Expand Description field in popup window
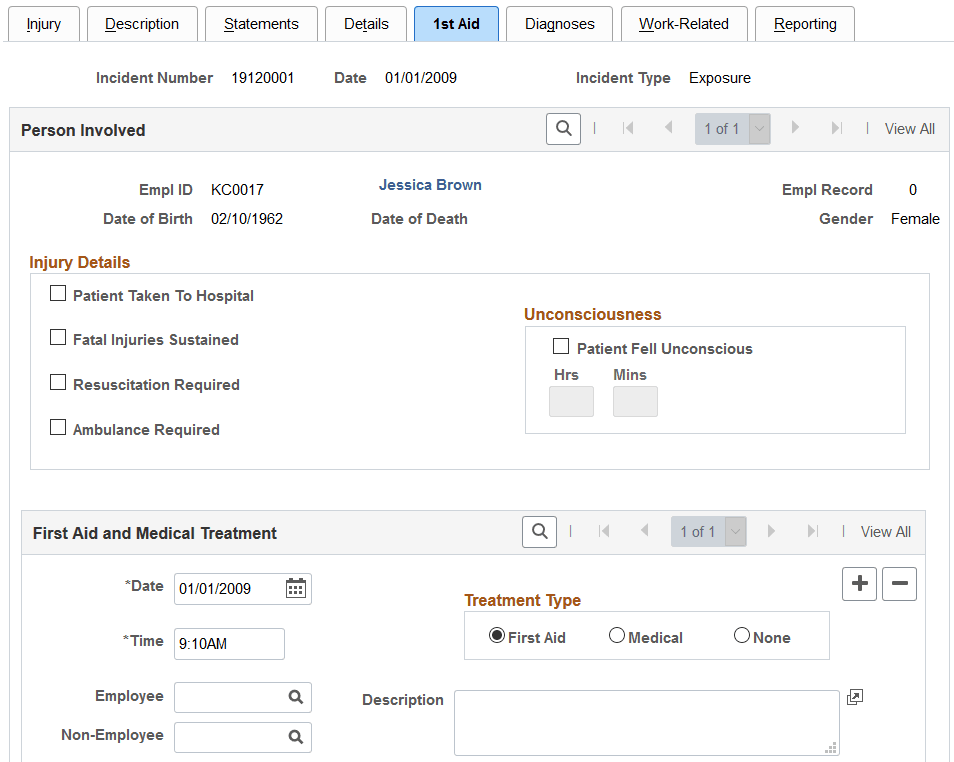This screenshot has height=762, width=954. pyautogui.click(x=854, y=697)
